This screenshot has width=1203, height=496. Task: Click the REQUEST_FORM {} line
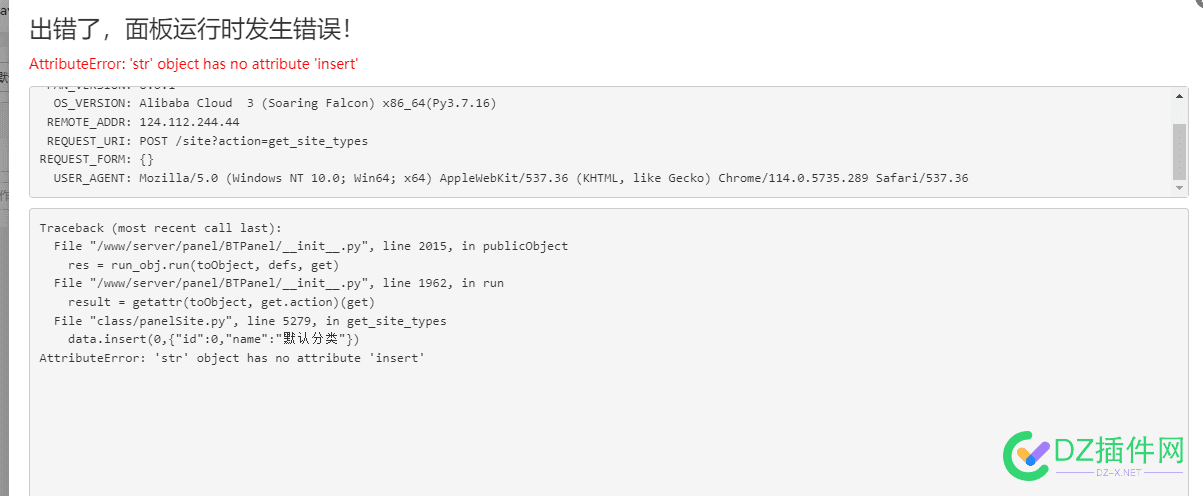97,160
